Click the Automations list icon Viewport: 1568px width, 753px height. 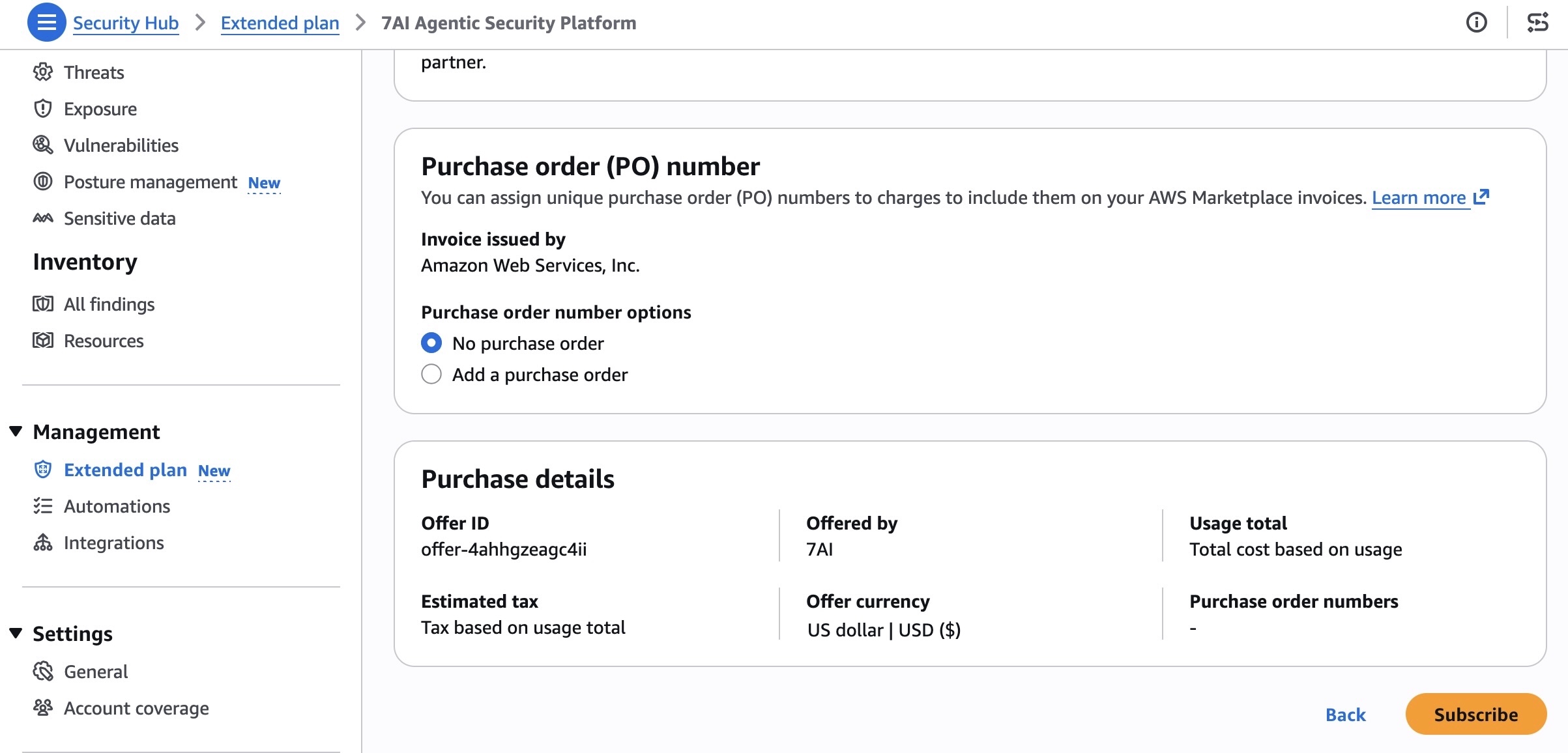(x=43, y=506)
